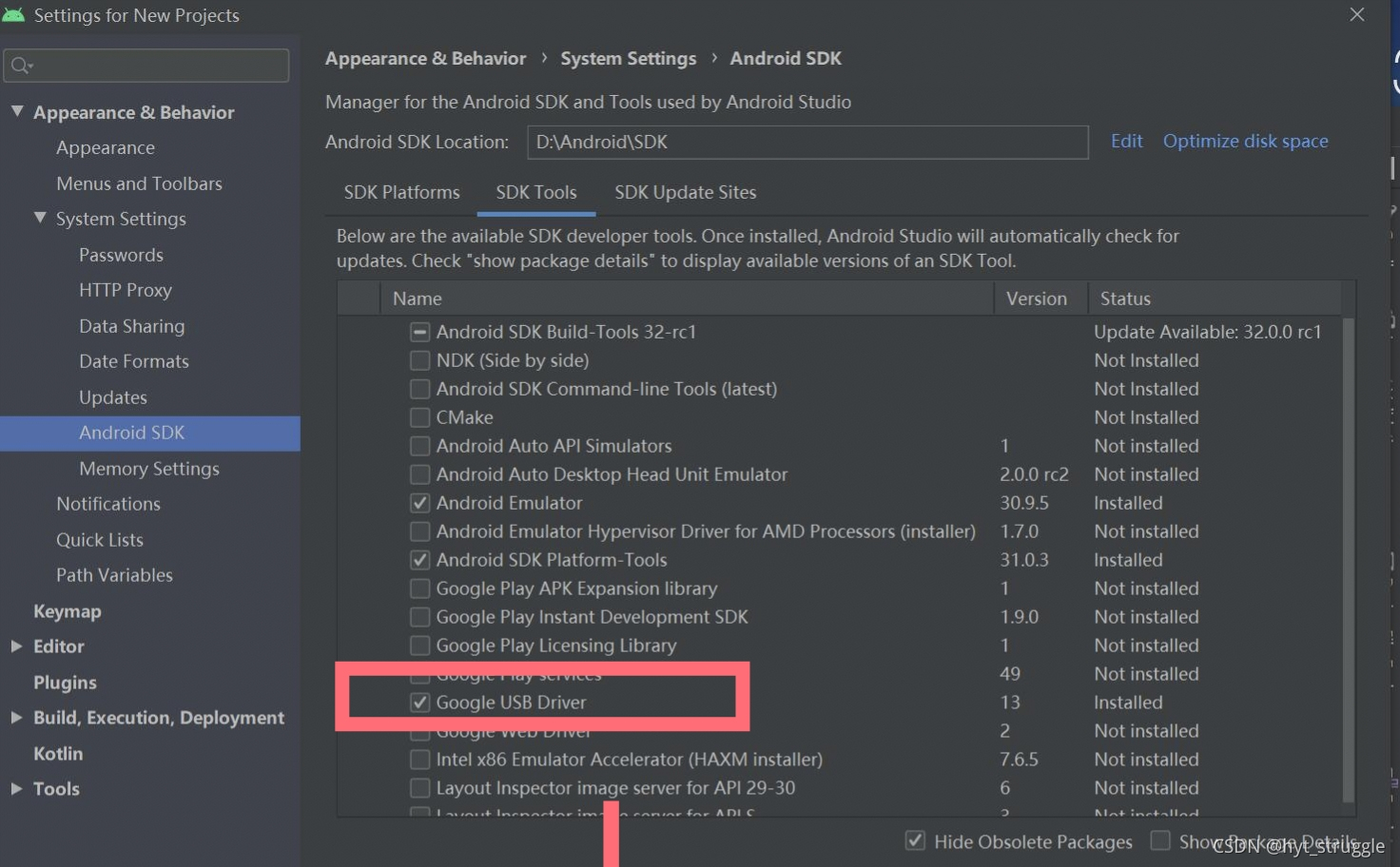Screen dimensions: 1400x867
Task: Select the SDK Tools tab
Action: click(x=536, y=192)
